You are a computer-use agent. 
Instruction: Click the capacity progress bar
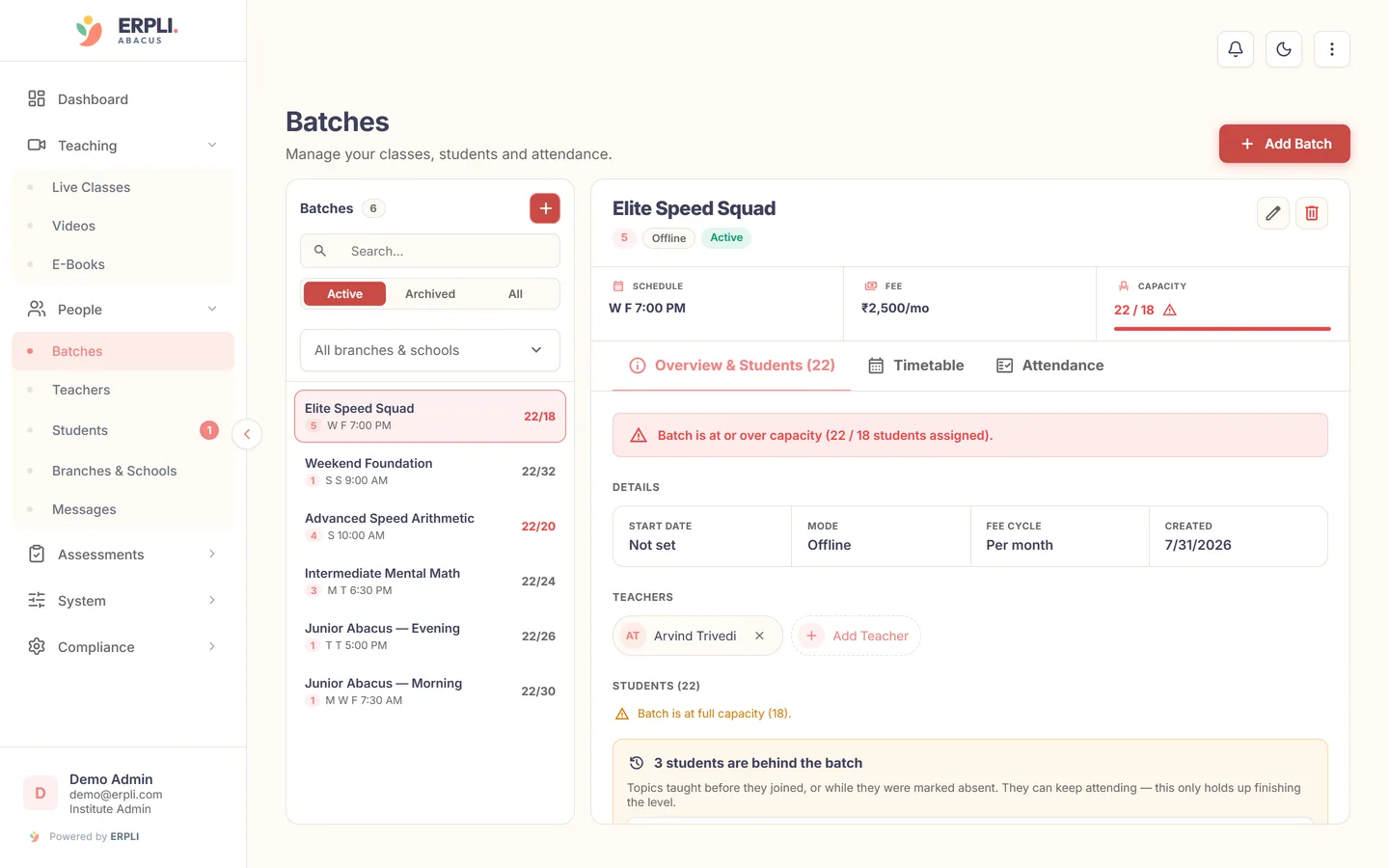pos(1222,329)
